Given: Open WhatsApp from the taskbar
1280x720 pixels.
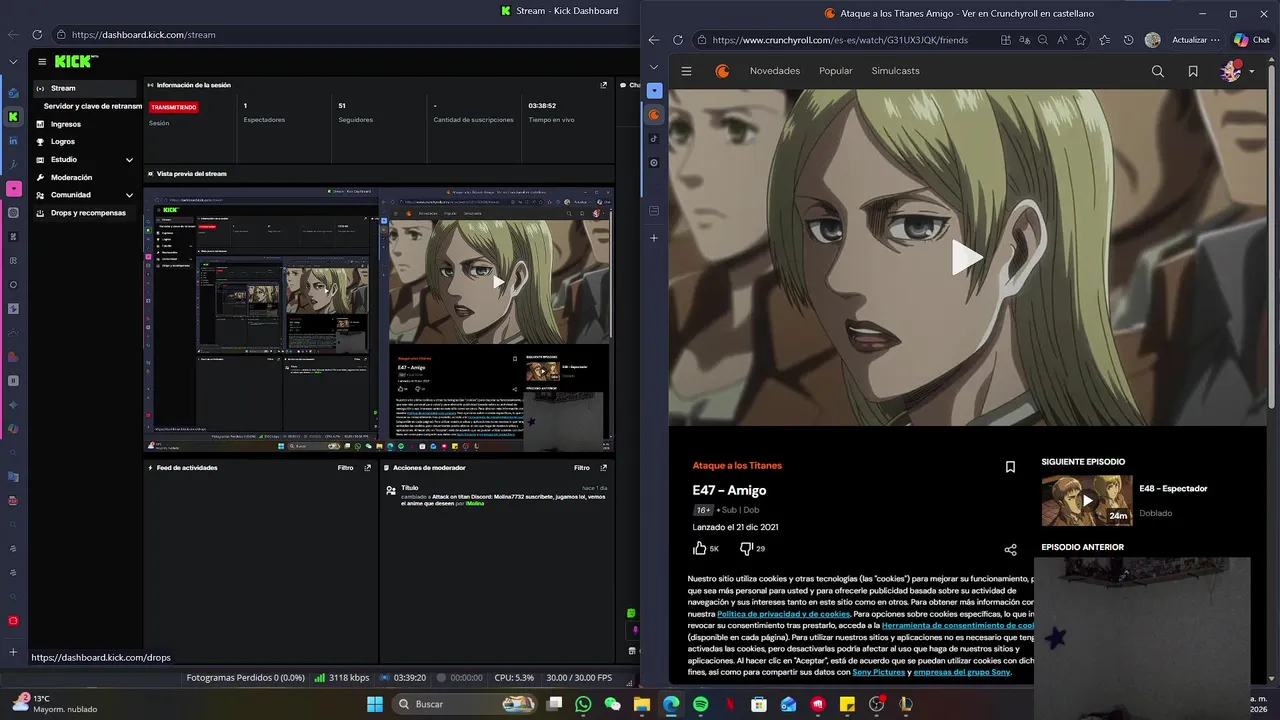Looking at the screenshot, I should [583, 704].
